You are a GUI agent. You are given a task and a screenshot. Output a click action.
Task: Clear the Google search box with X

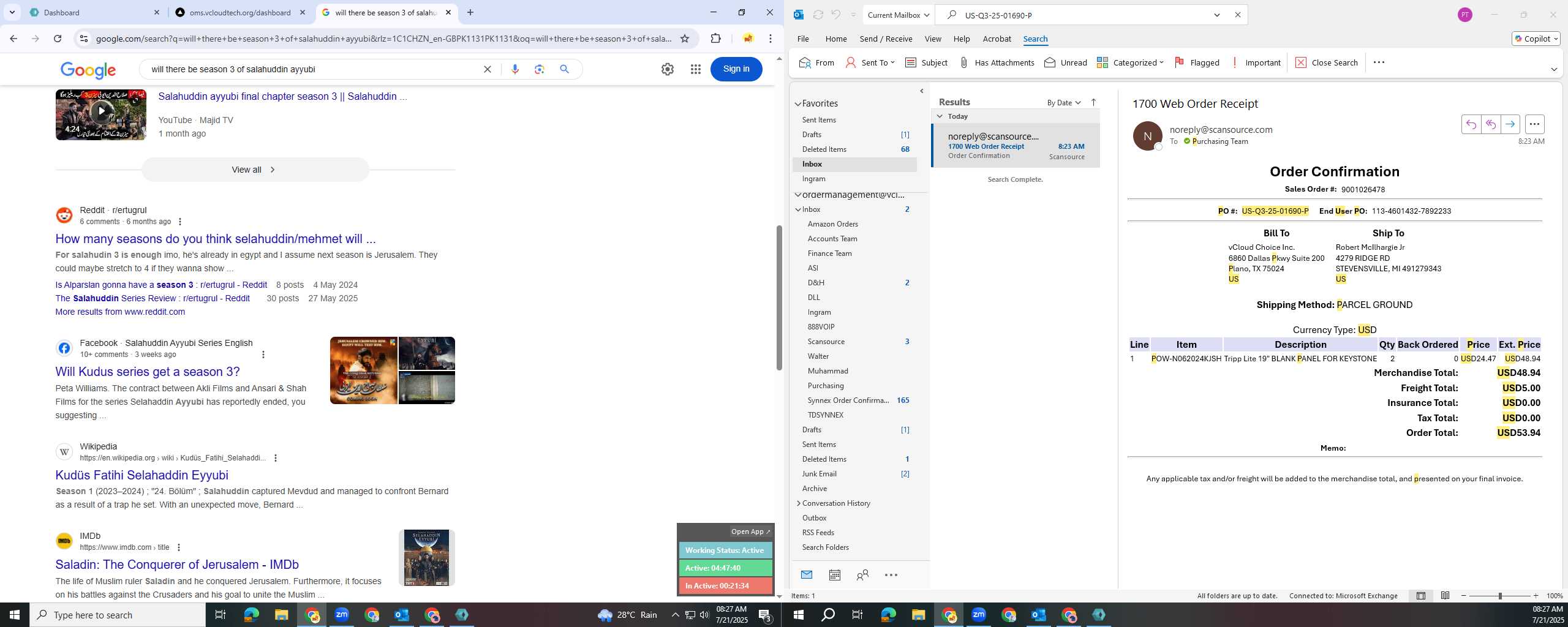[x=488, y=69]
